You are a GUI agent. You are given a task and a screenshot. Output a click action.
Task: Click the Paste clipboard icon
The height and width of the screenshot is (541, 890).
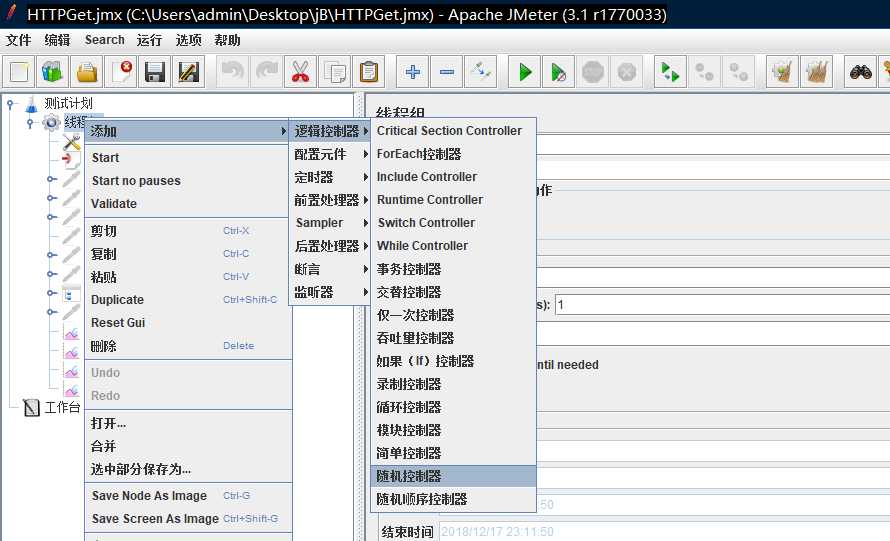(368, 72)
